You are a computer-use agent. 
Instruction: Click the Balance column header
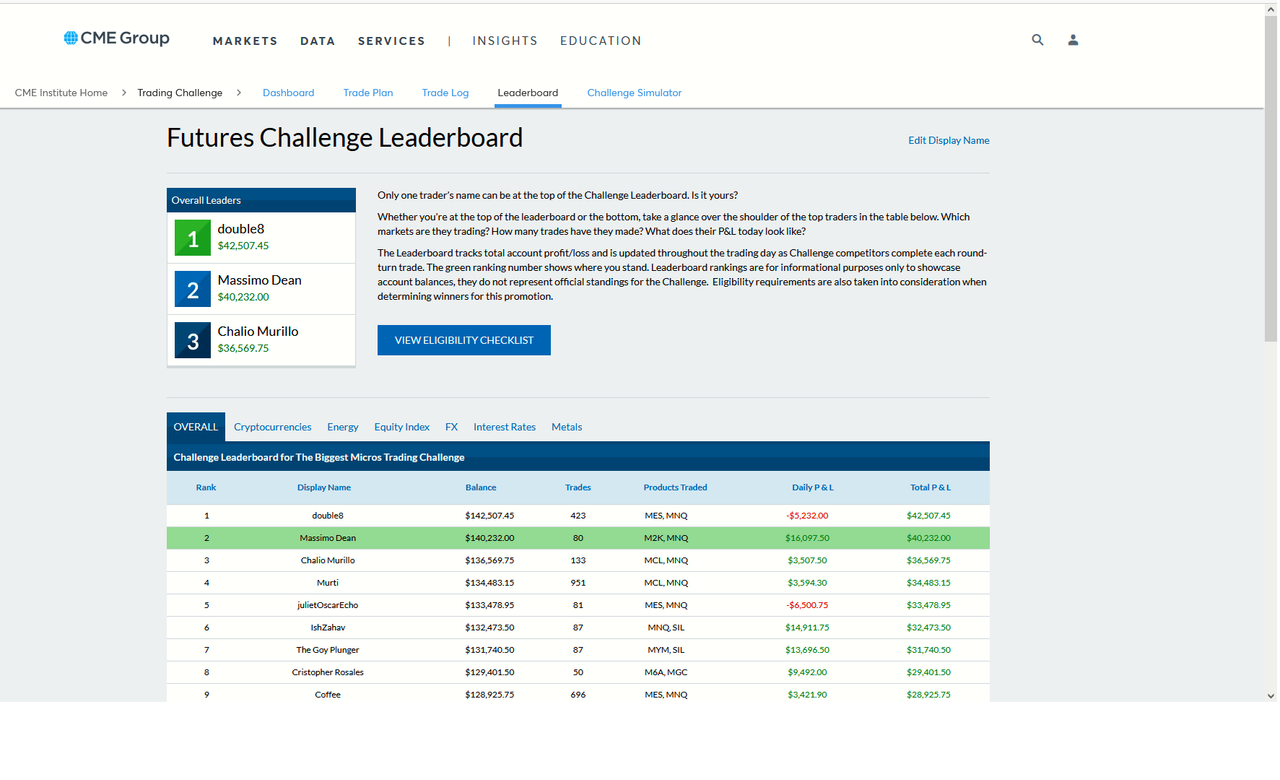481,488
